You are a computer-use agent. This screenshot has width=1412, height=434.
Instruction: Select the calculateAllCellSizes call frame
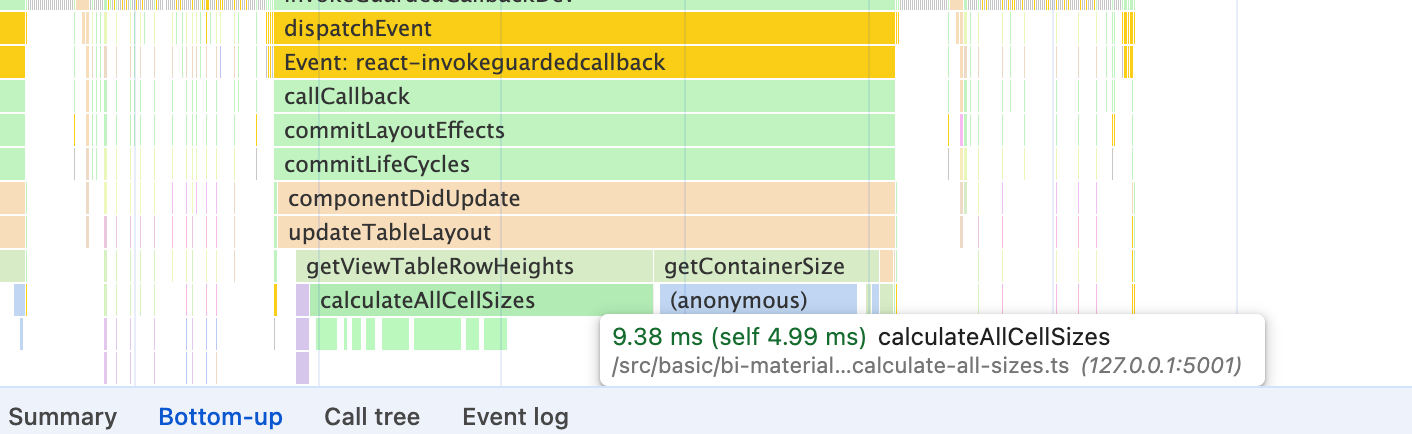481,300
